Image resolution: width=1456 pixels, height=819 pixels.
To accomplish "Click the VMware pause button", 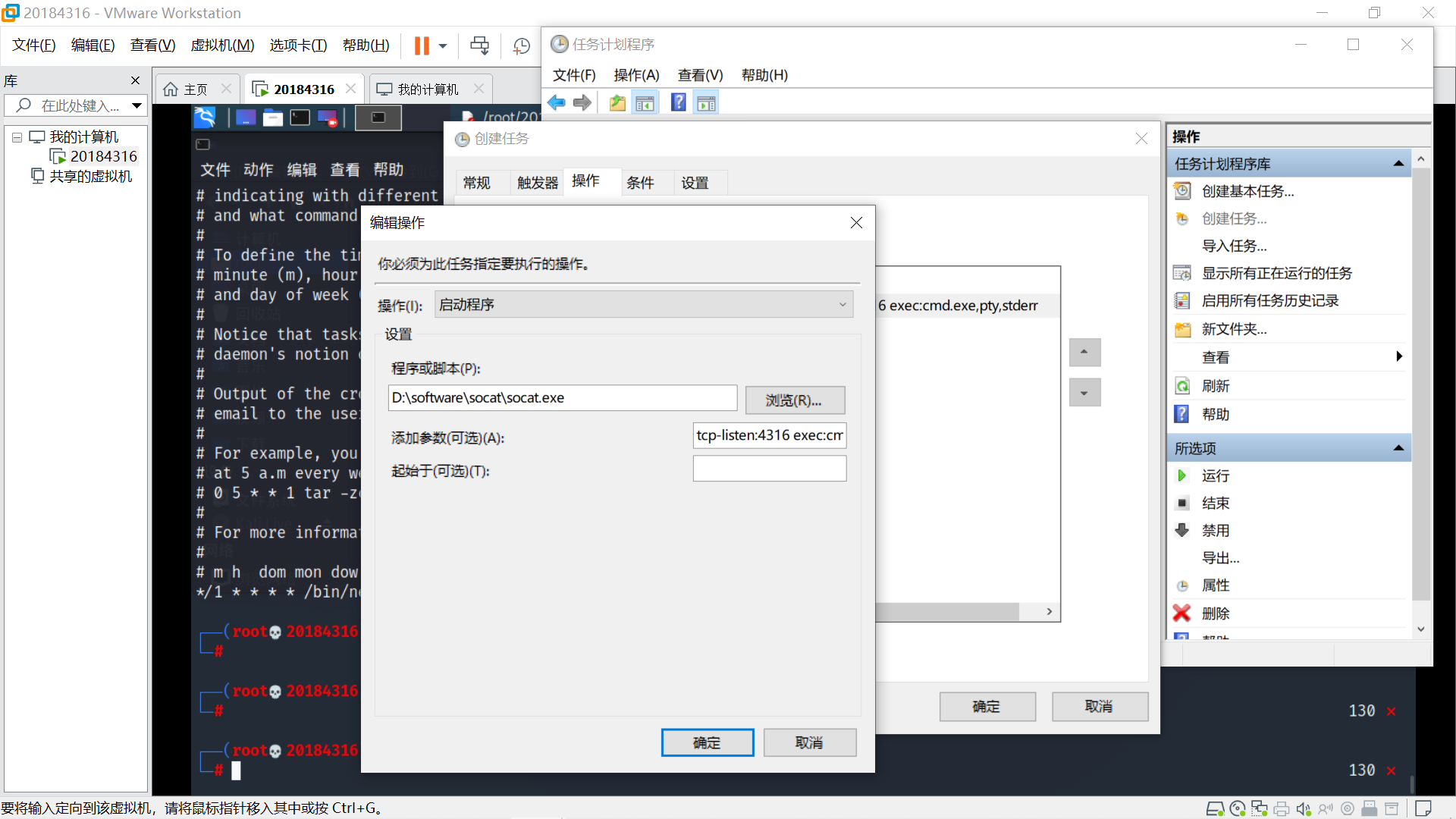I will 422,46.
